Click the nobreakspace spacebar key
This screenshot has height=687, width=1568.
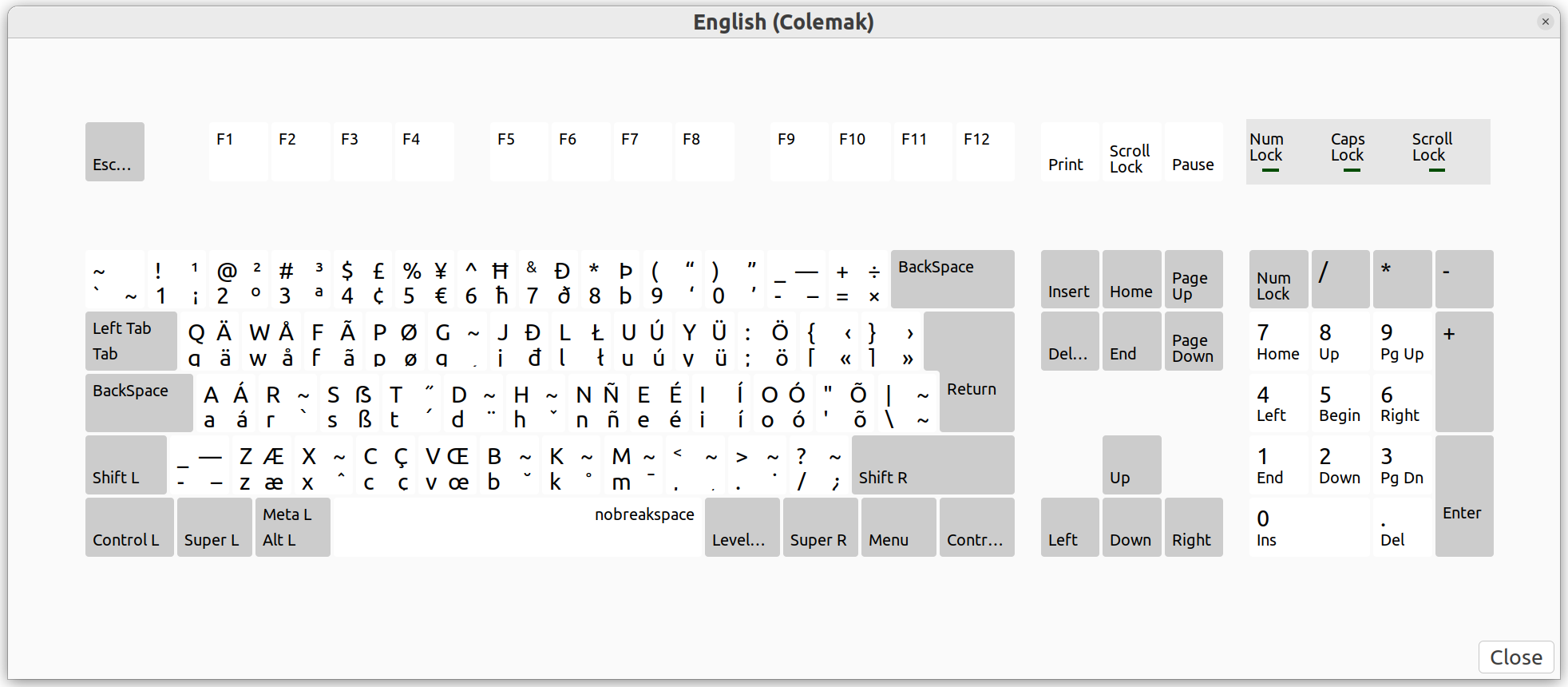point(517,527)
